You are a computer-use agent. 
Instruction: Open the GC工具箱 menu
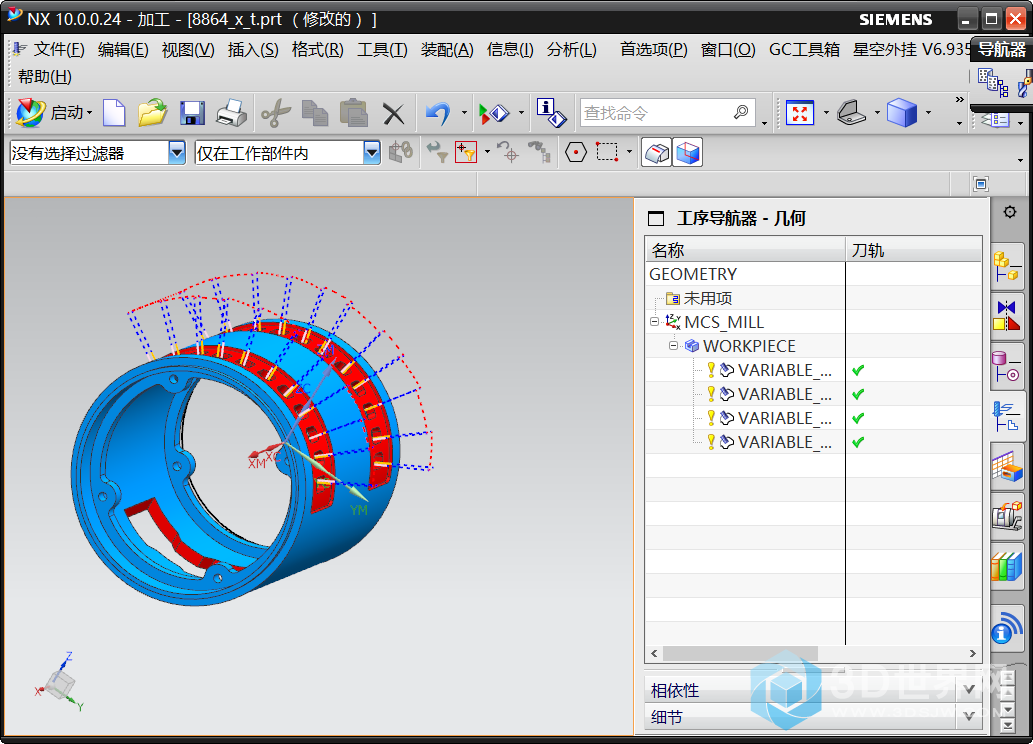(x=804, y=49)
